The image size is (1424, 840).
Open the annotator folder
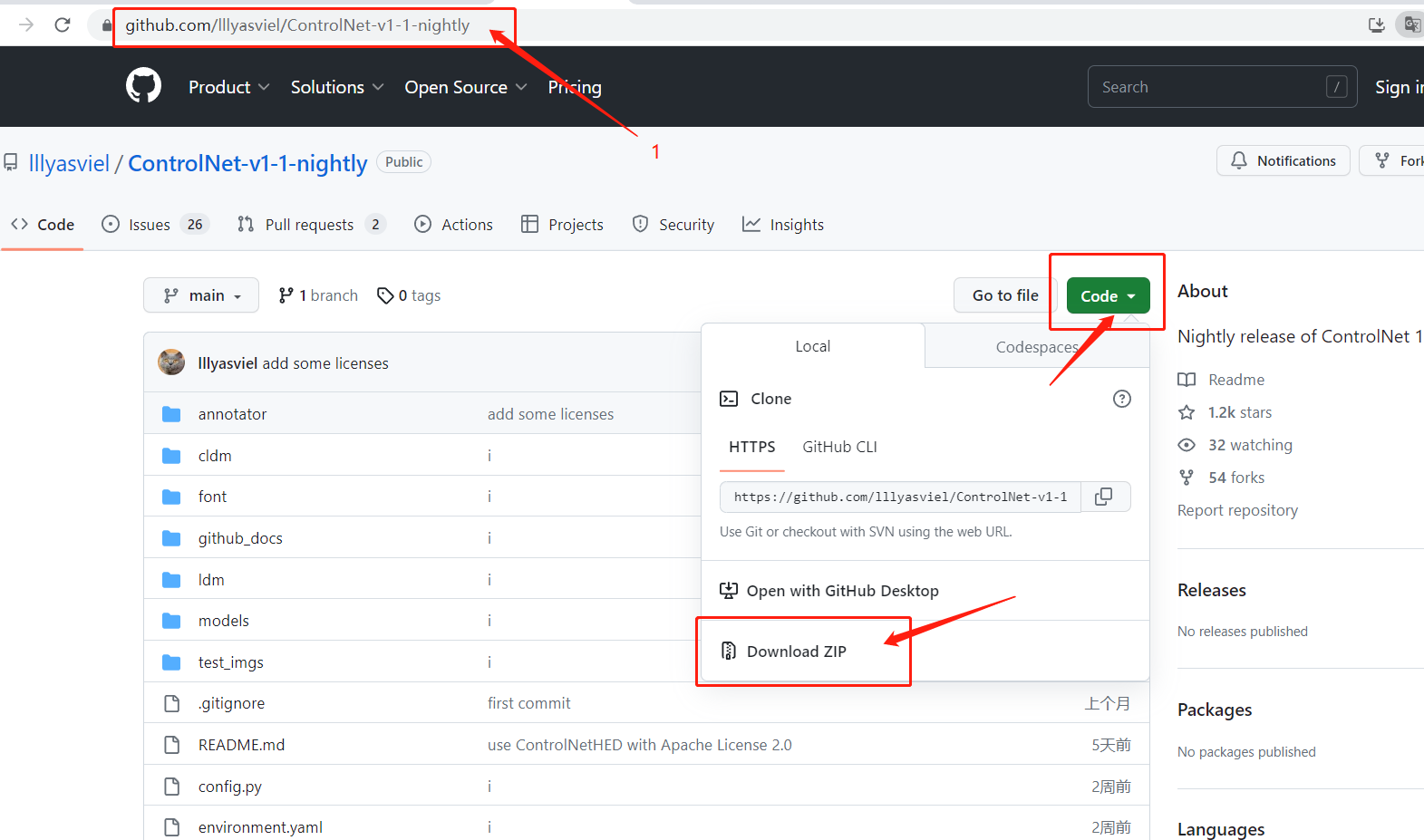pos(232,414)
